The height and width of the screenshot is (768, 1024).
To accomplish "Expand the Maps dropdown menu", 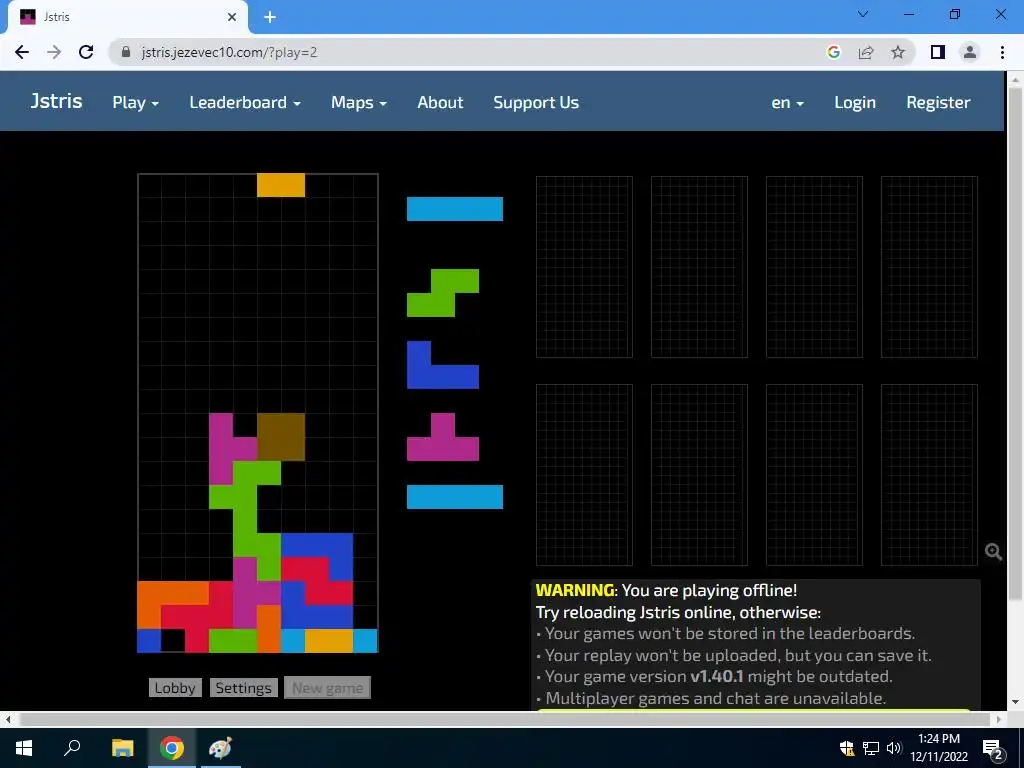I will pos(359,103).
